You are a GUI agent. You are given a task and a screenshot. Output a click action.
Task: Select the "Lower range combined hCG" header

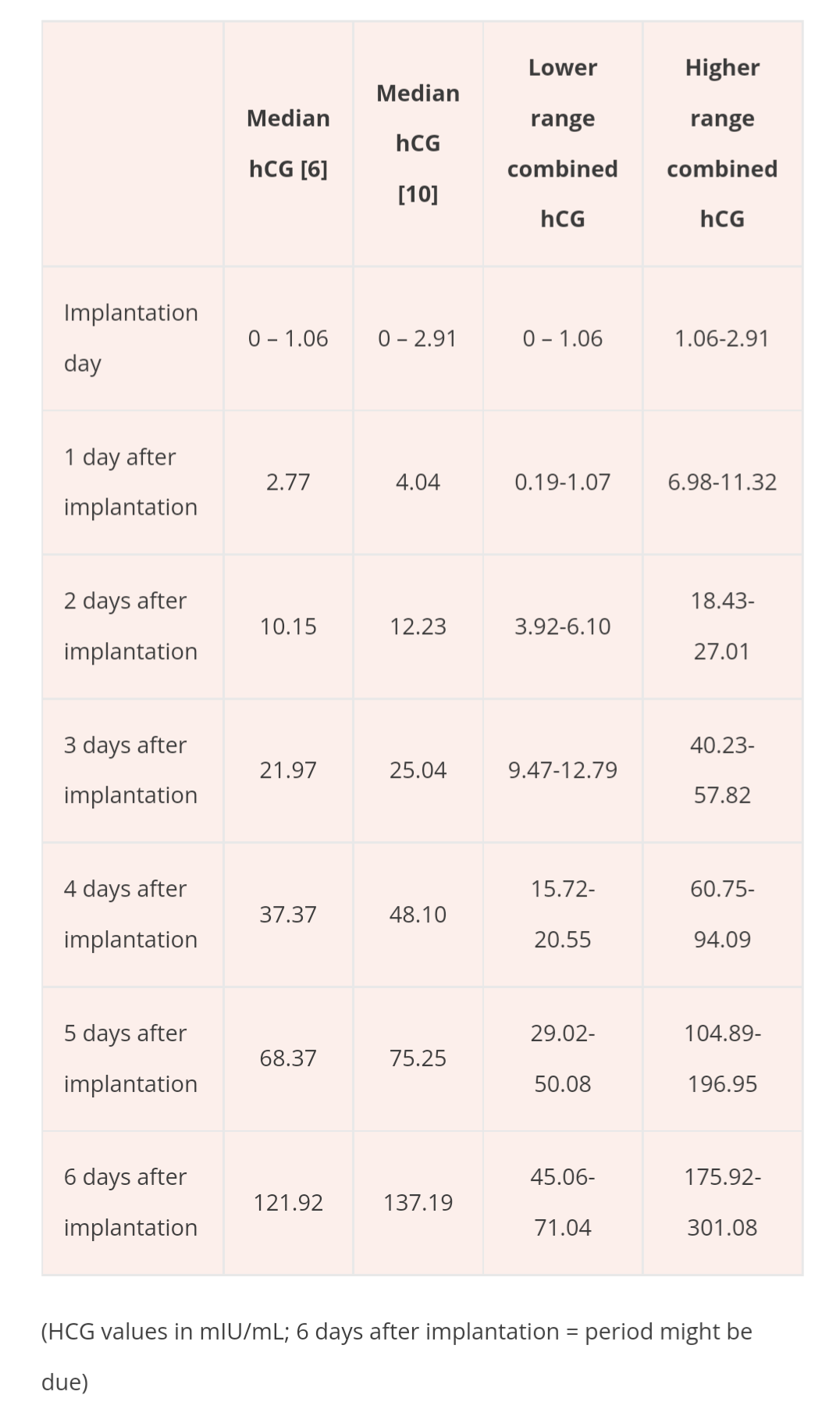click(562, 144)
